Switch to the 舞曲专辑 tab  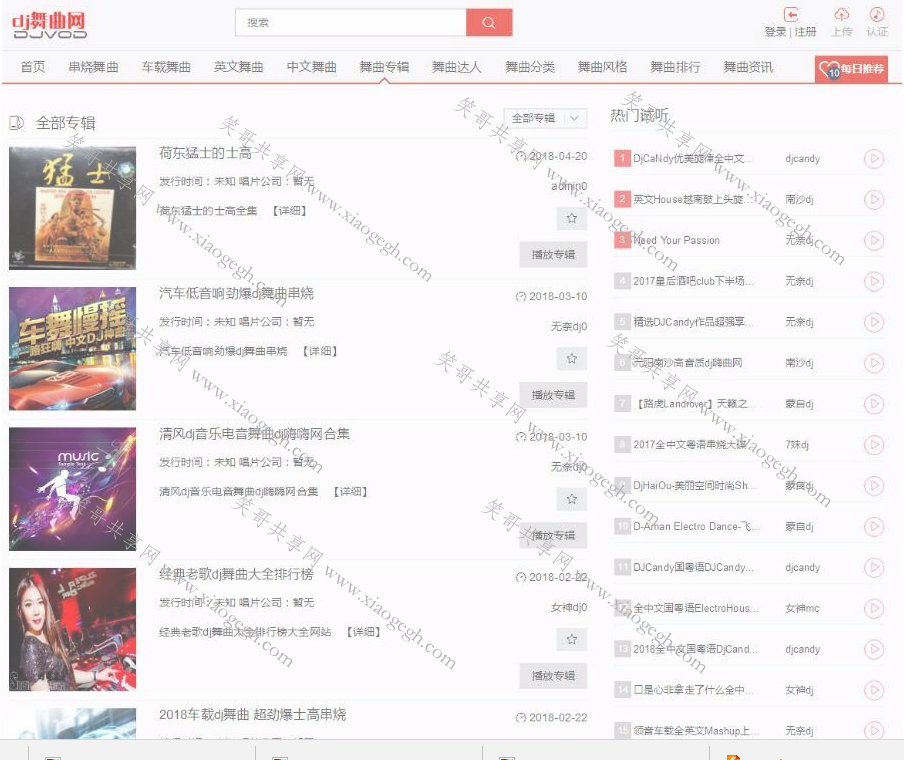coord(384,67)
